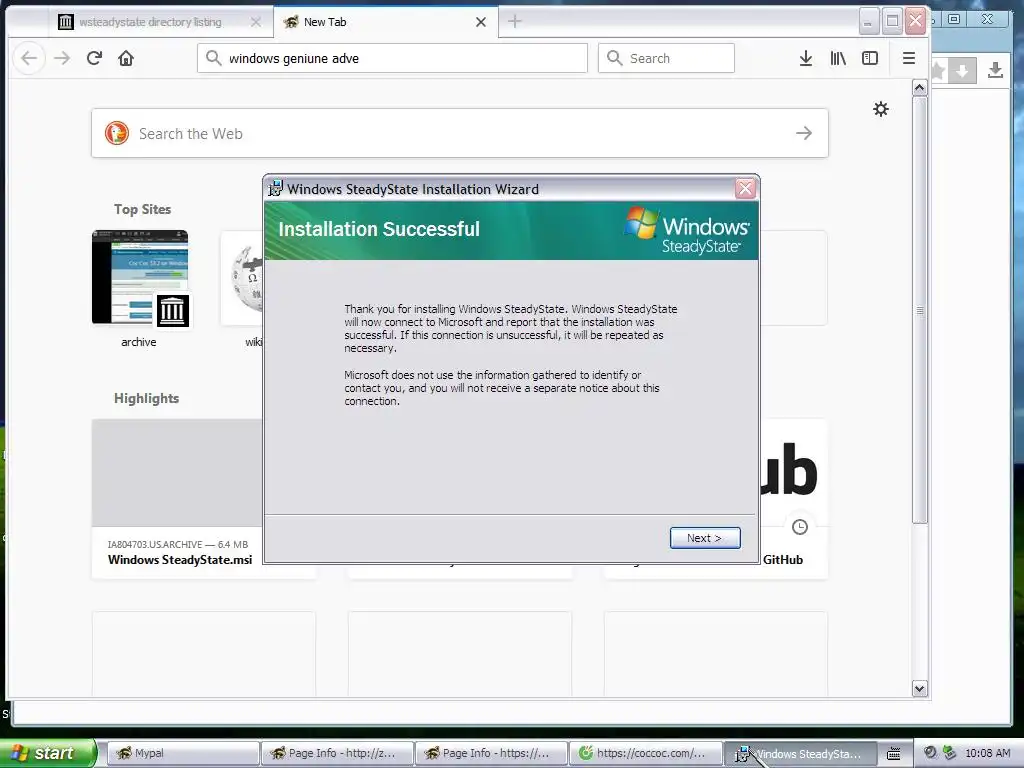
Task: Click the toolbar Search field
Action: pos(666,58)
